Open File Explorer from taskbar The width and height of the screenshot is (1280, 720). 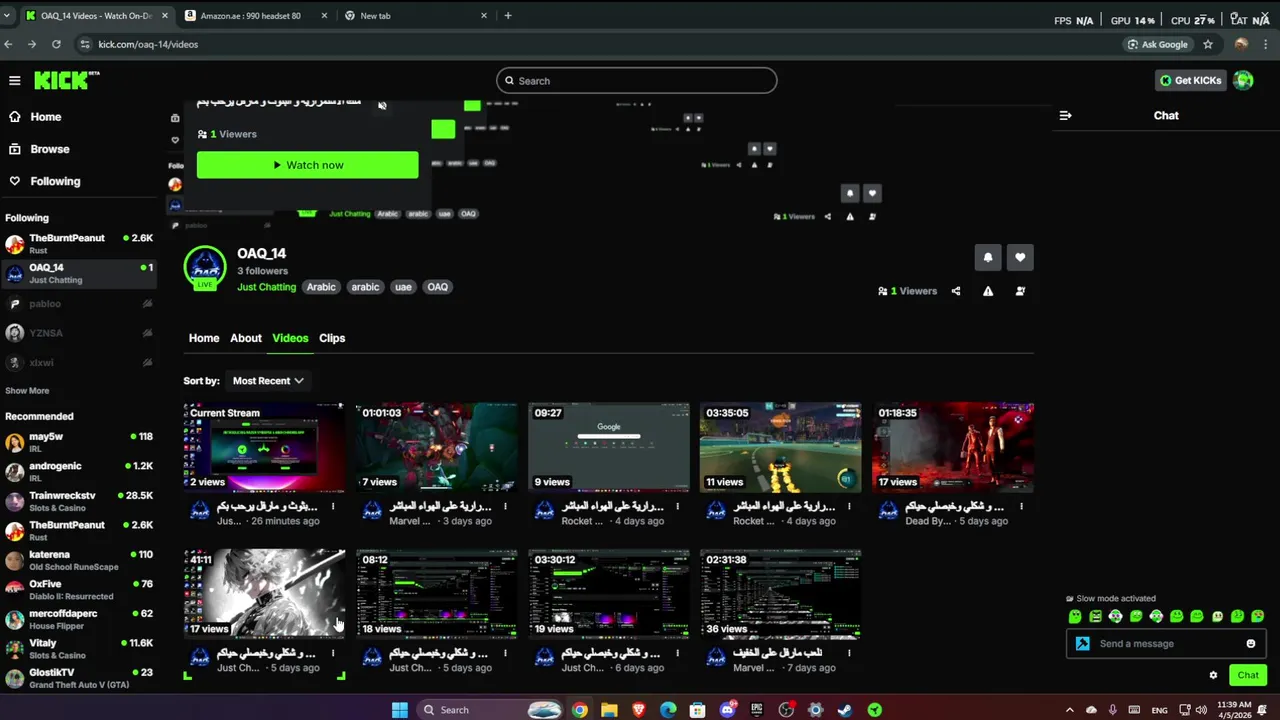click(x=609, y=710)
